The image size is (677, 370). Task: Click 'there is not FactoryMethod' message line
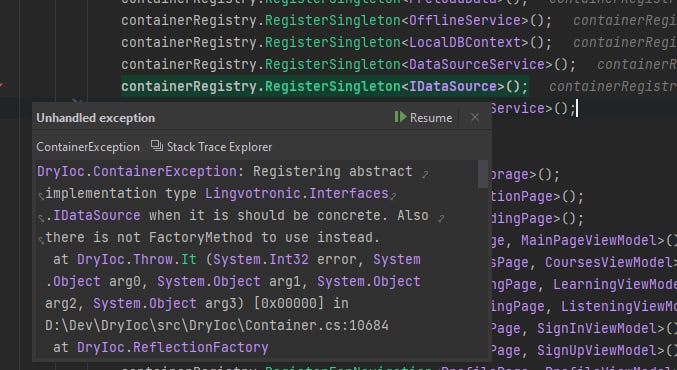(x=212, y=237)
